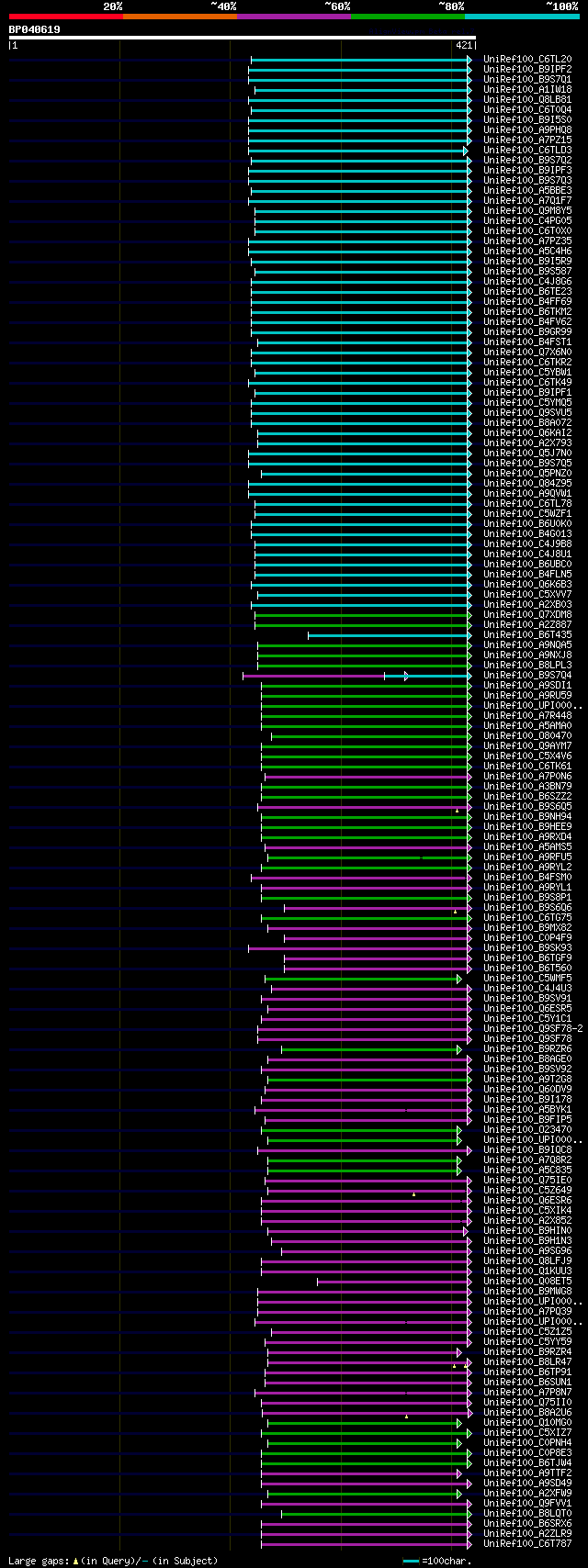Click the orange ~40% identity legend segment

[180, 17]
